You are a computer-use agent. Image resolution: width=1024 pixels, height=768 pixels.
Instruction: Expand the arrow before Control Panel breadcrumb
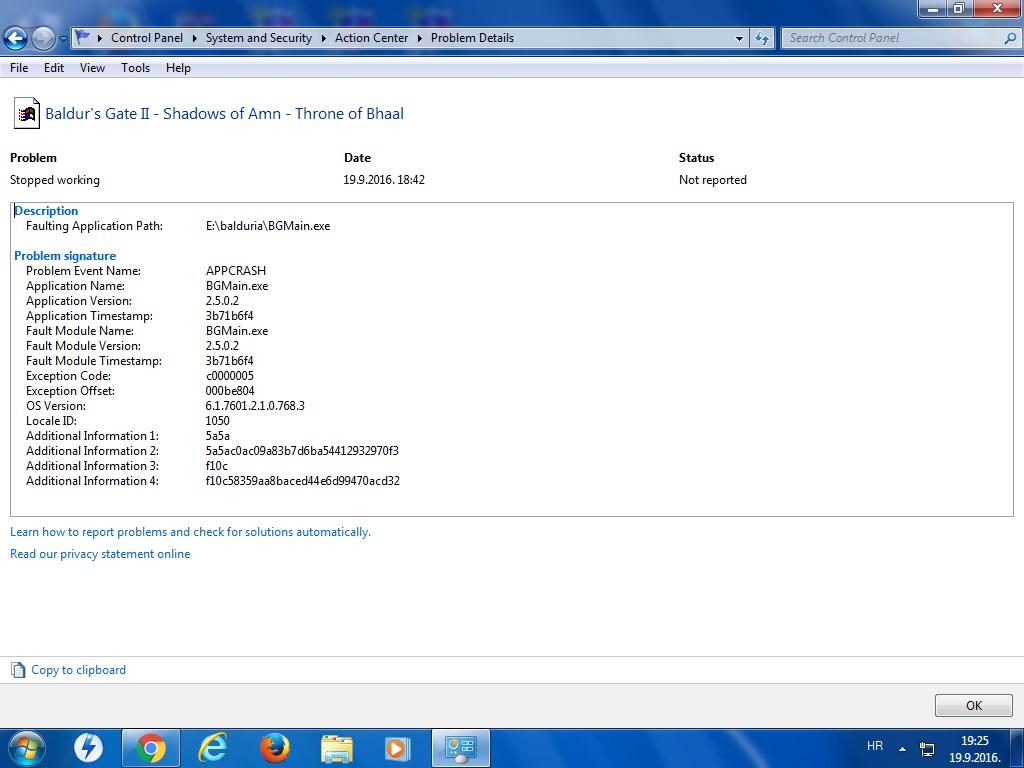click(x=100, y=38)
